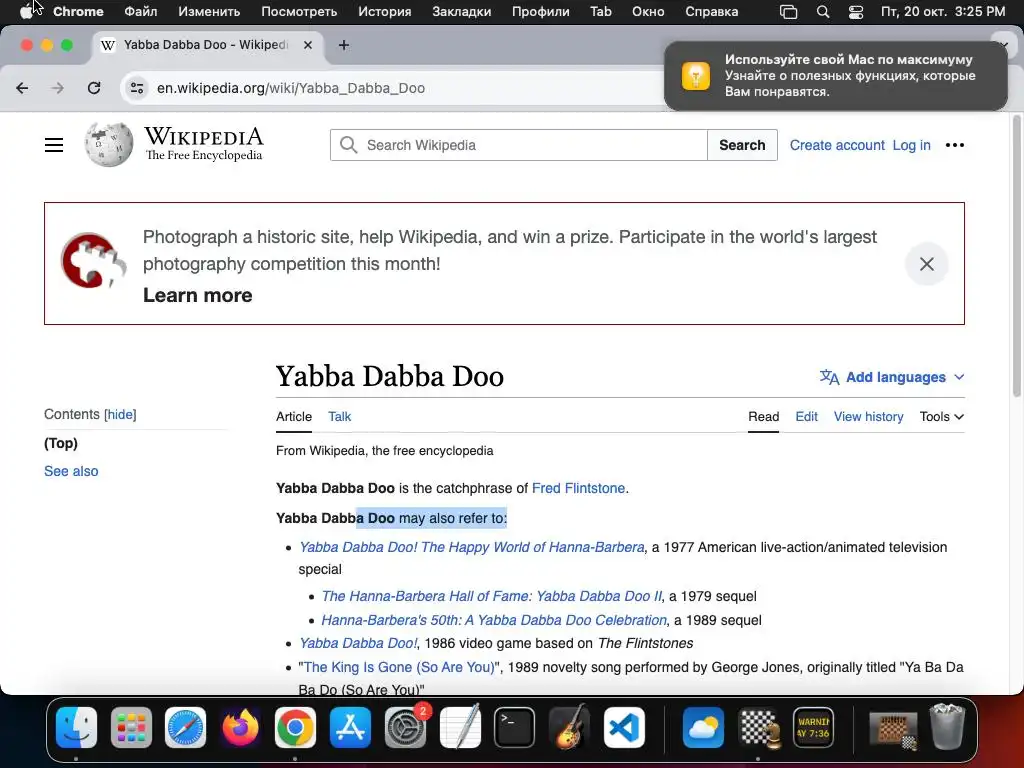Screen dimensions: 1024x768
Task: Click the forward arrow in Chrome
Action: pos(58,88)
